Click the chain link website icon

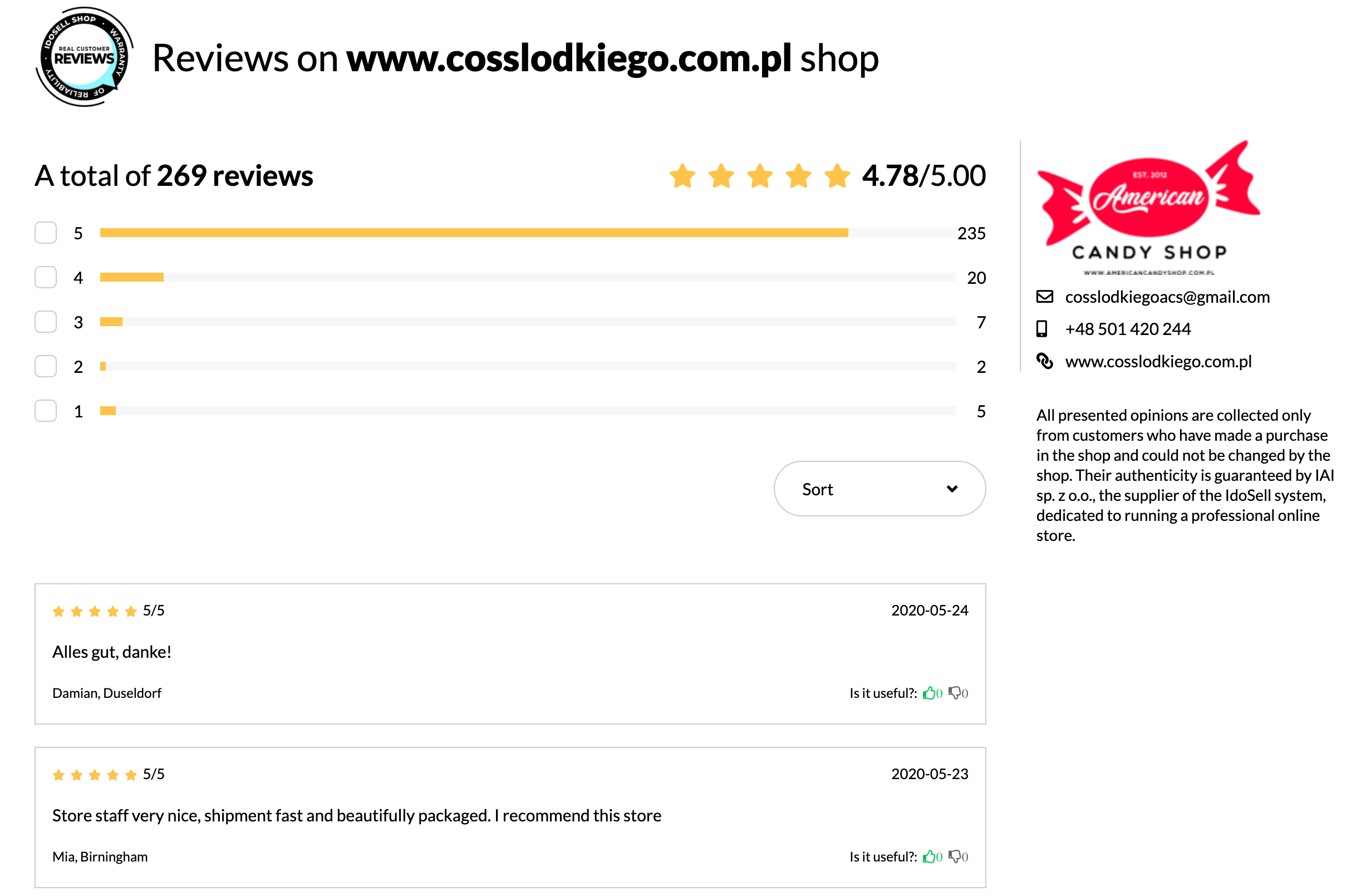[x=1045, y=361]
